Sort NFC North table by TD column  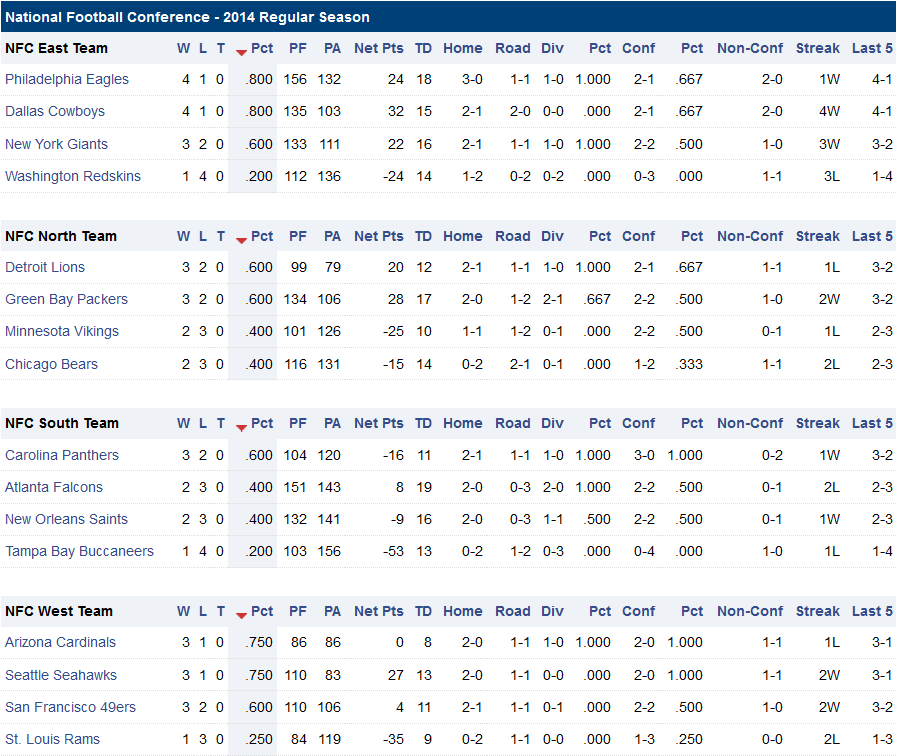423,237
